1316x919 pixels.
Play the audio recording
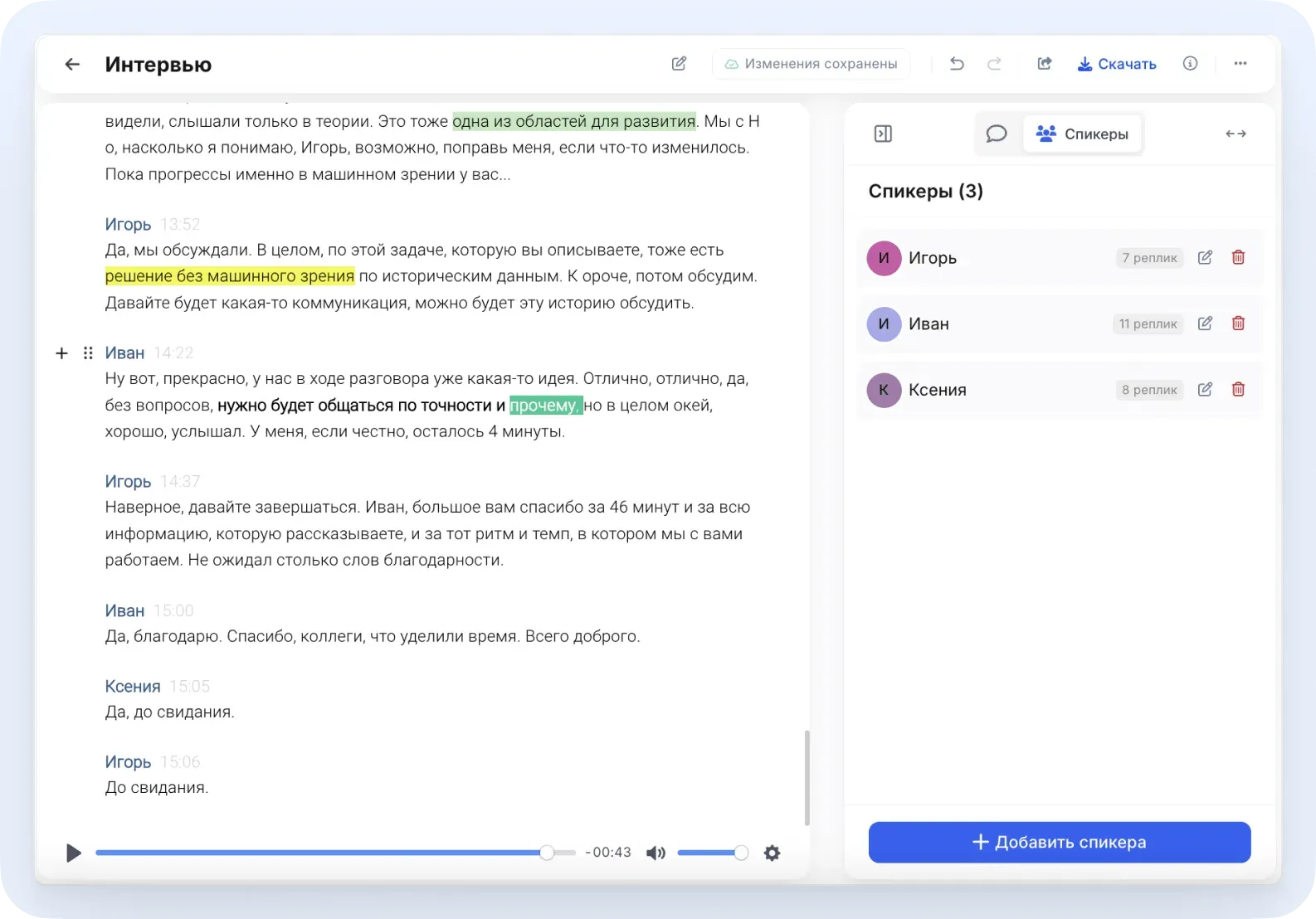pos(74,853)
